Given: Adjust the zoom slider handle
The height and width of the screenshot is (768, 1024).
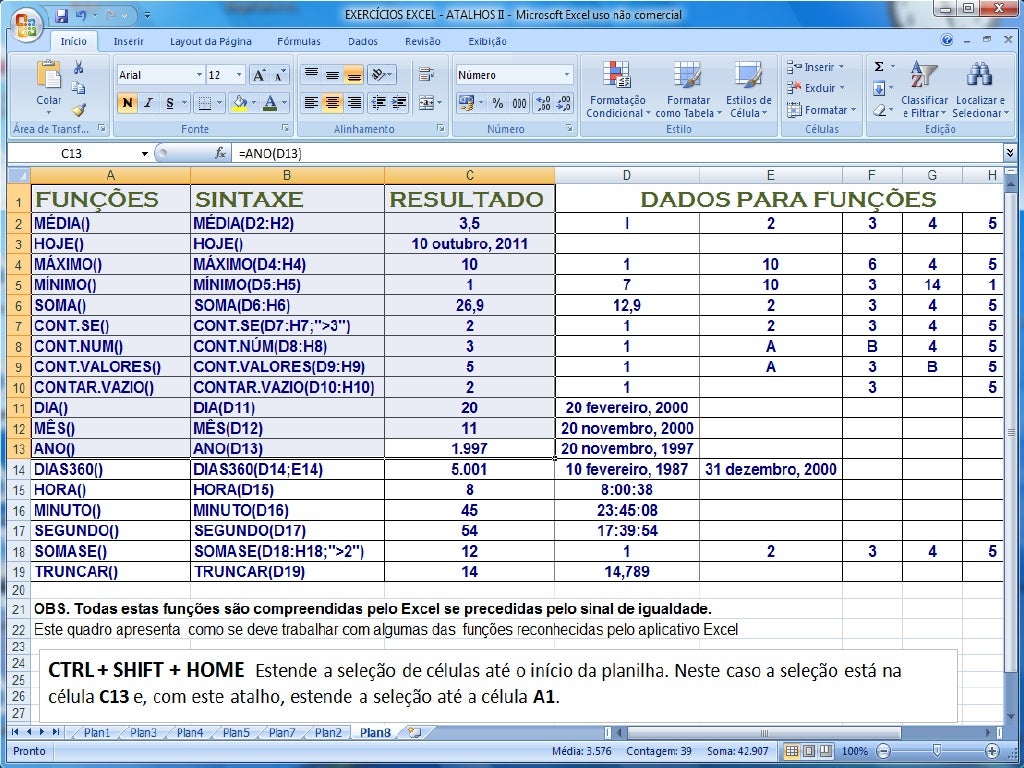Looking at the screenshot, I should 937,750.
